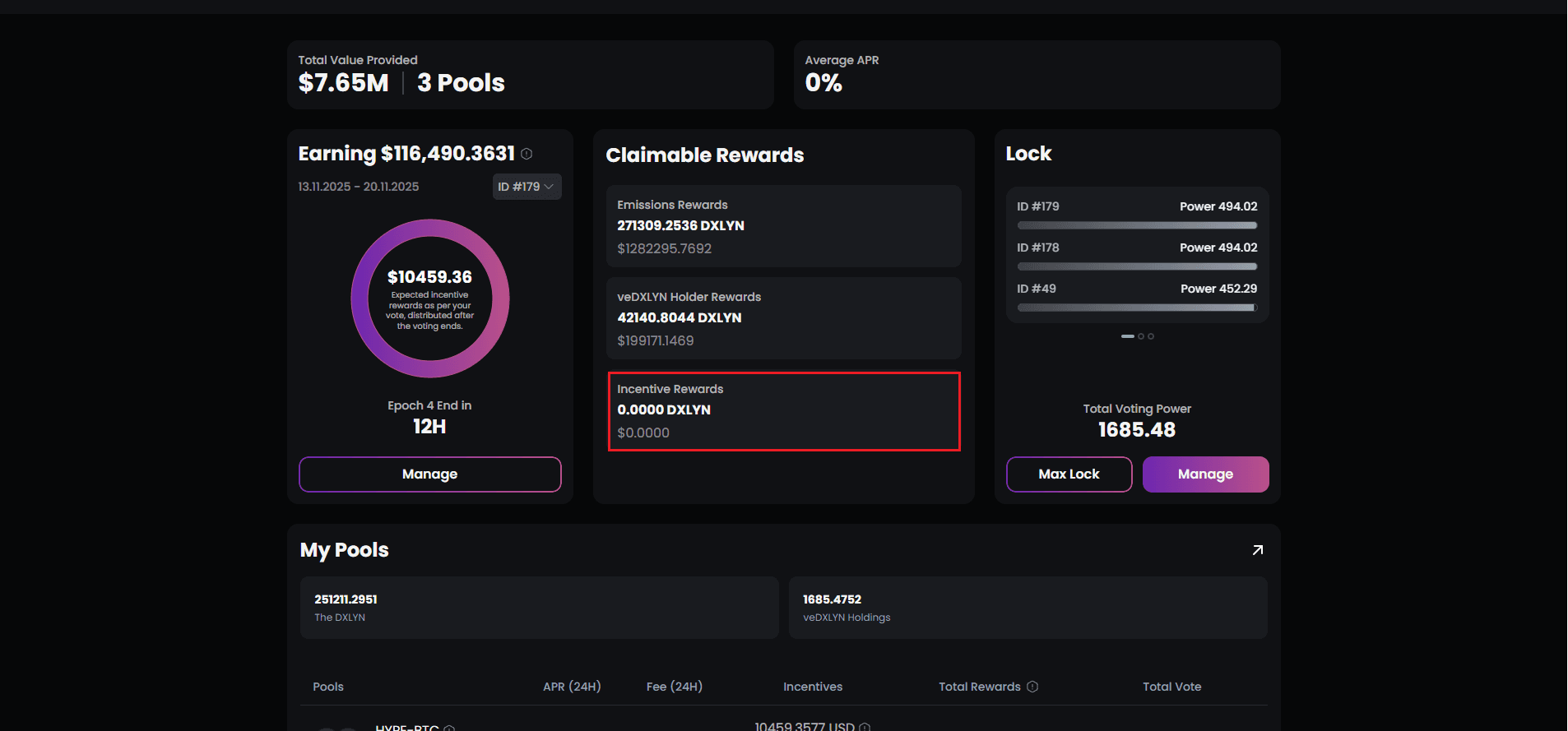Click Manage button in the Earning card
Image resolution: width=1568 pixels, height=731 pixels.
click(429, 474)
